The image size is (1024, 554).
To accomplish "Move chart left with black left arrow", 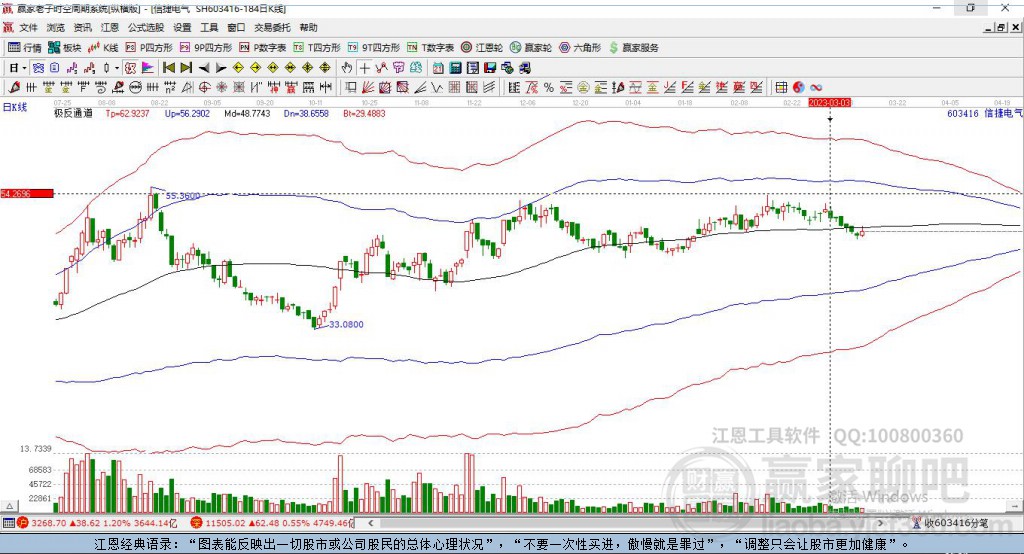I will click(204, 68).
